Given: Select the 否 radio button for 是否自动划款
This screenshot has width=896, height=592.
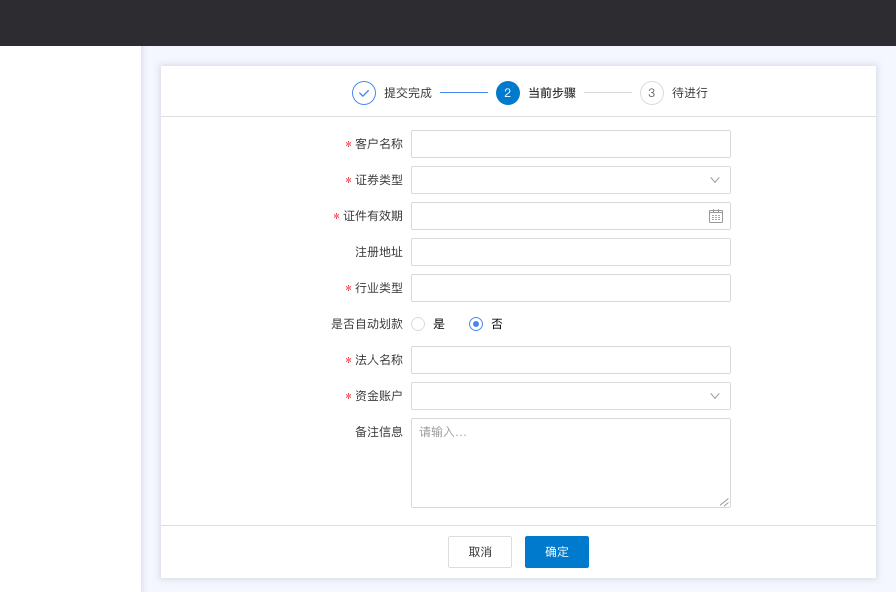Looking at the screenshot, I should click(476, 324).
